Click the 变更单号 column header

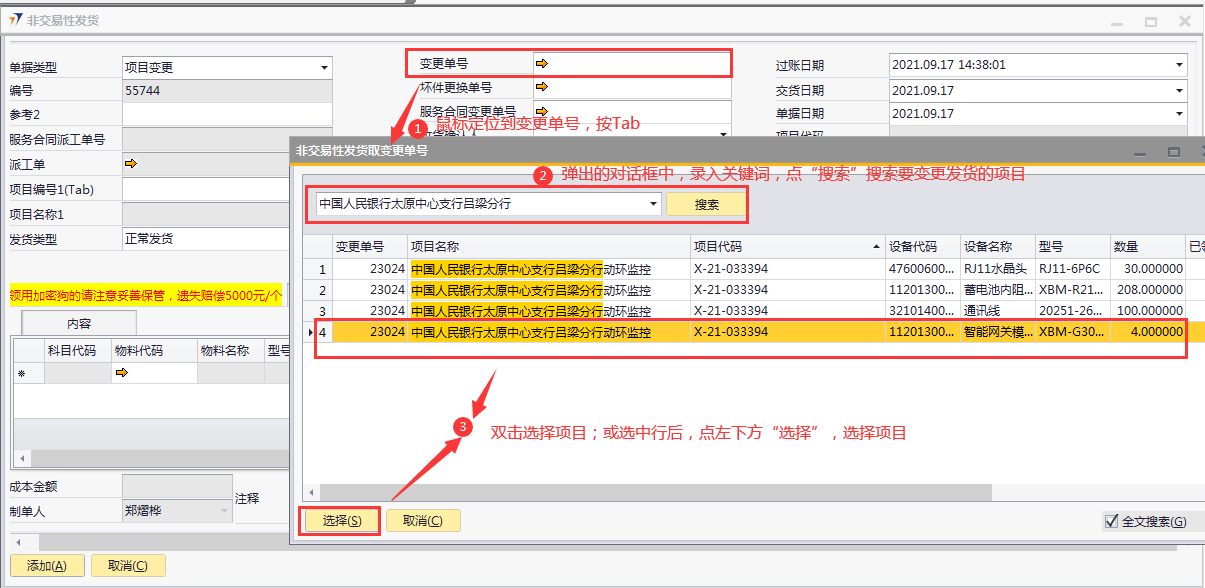click(369, 246)
